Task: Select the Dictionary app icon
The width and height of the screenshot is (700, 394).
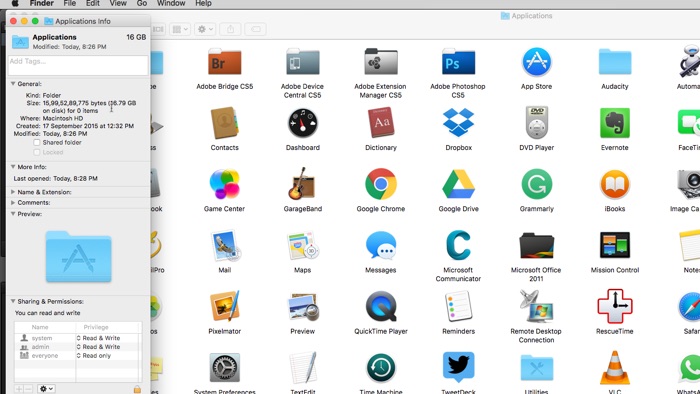Action: pyautogui.click(x=381, y=122)
